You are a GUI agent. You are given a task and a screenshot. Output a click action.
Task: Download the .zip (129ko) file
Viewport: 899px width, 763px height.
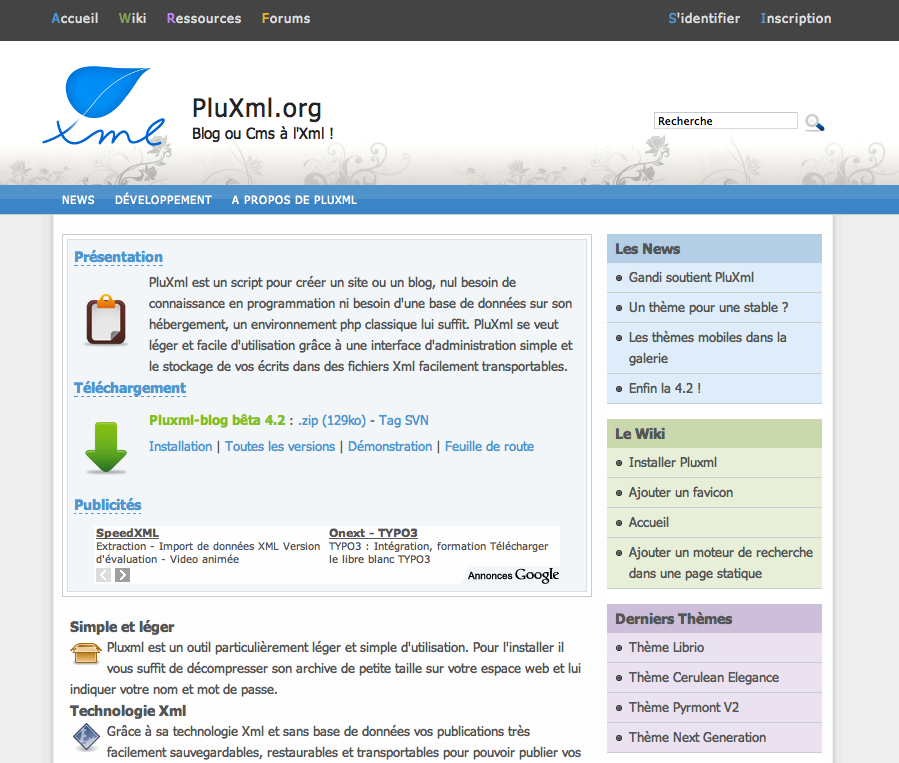click(x=332, y=420)
